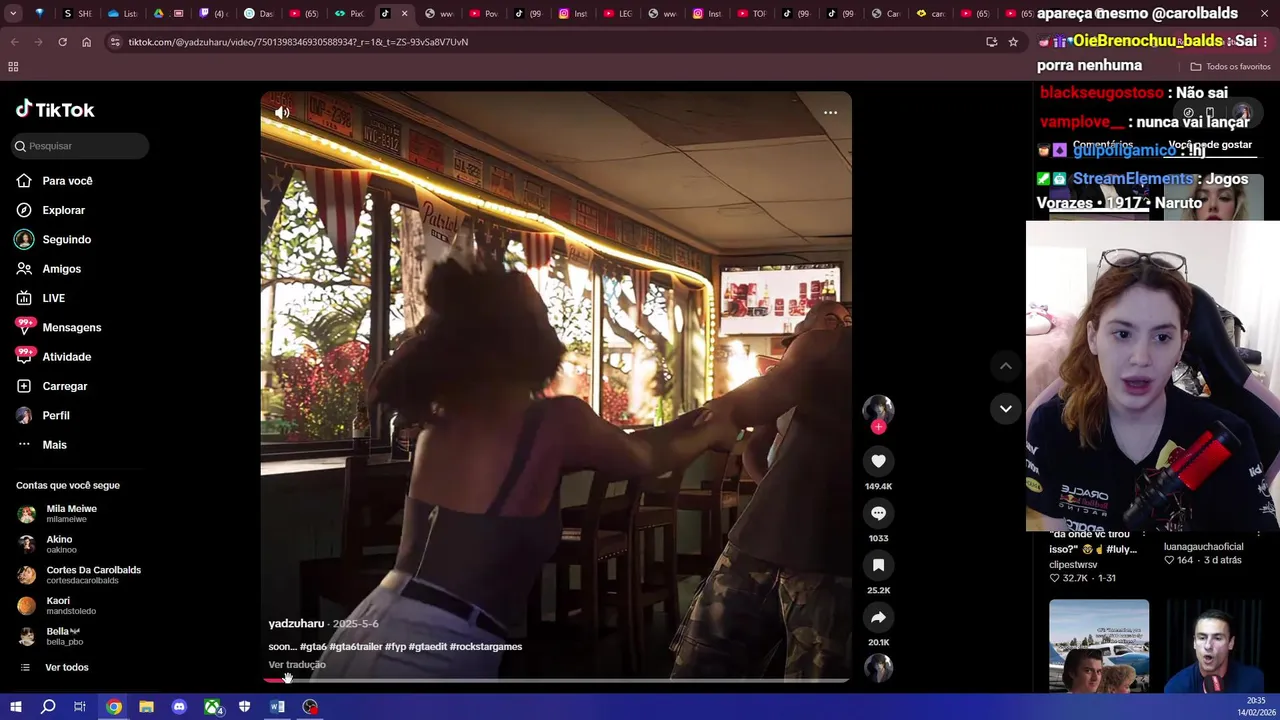
Task: Open the Explorar page
Action: click(x=63, y=210)
